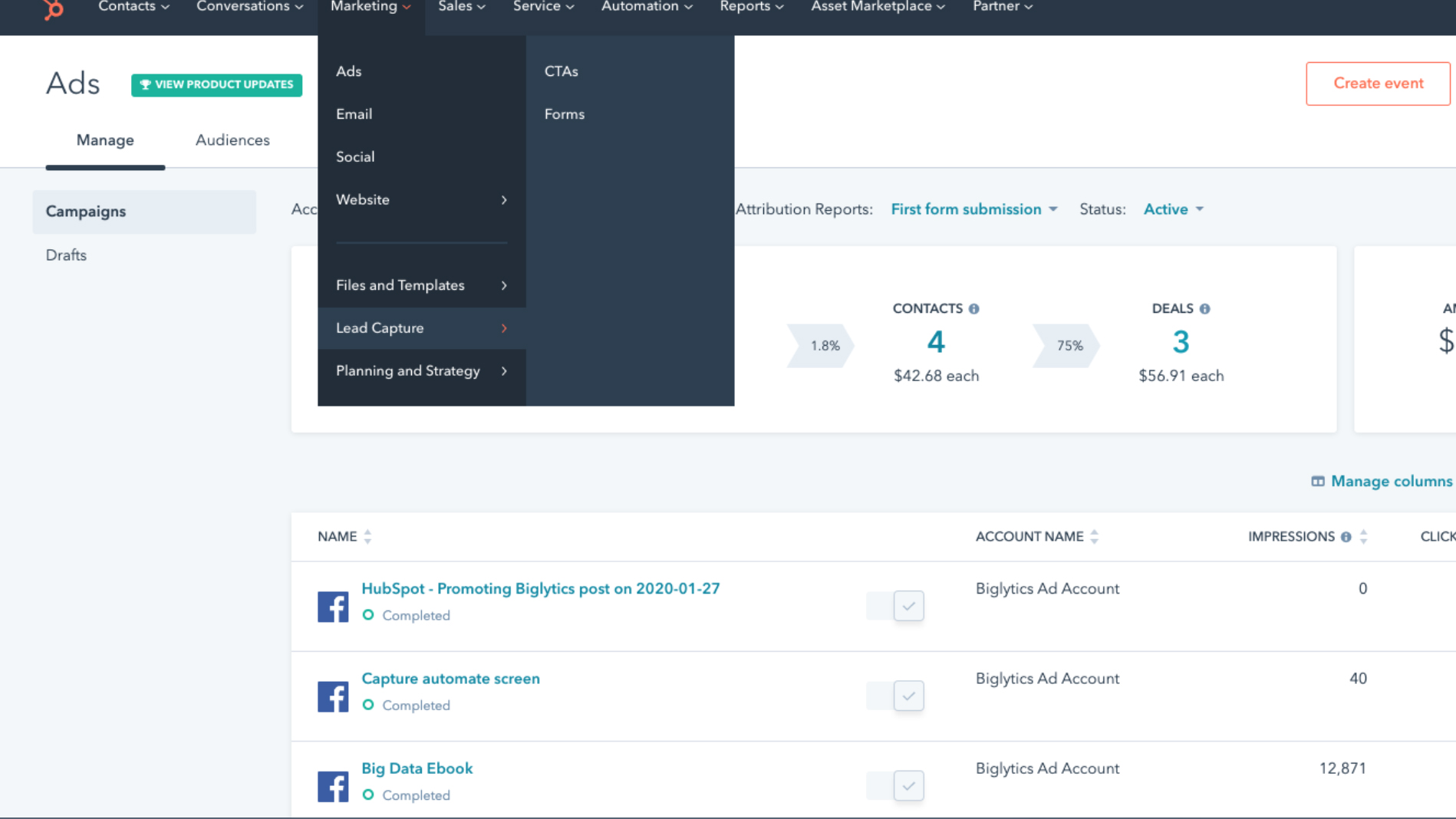Open the Reports menu
Screen dimensions: 1456x819
click(x=752, y=7)
